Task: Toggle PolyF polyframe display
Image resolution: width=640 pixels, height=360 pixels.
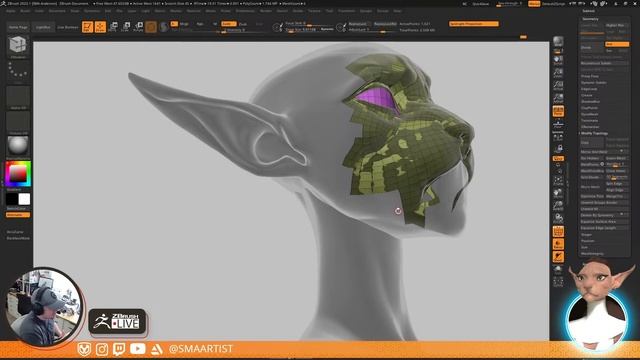Action: click(x=558, y=231)
